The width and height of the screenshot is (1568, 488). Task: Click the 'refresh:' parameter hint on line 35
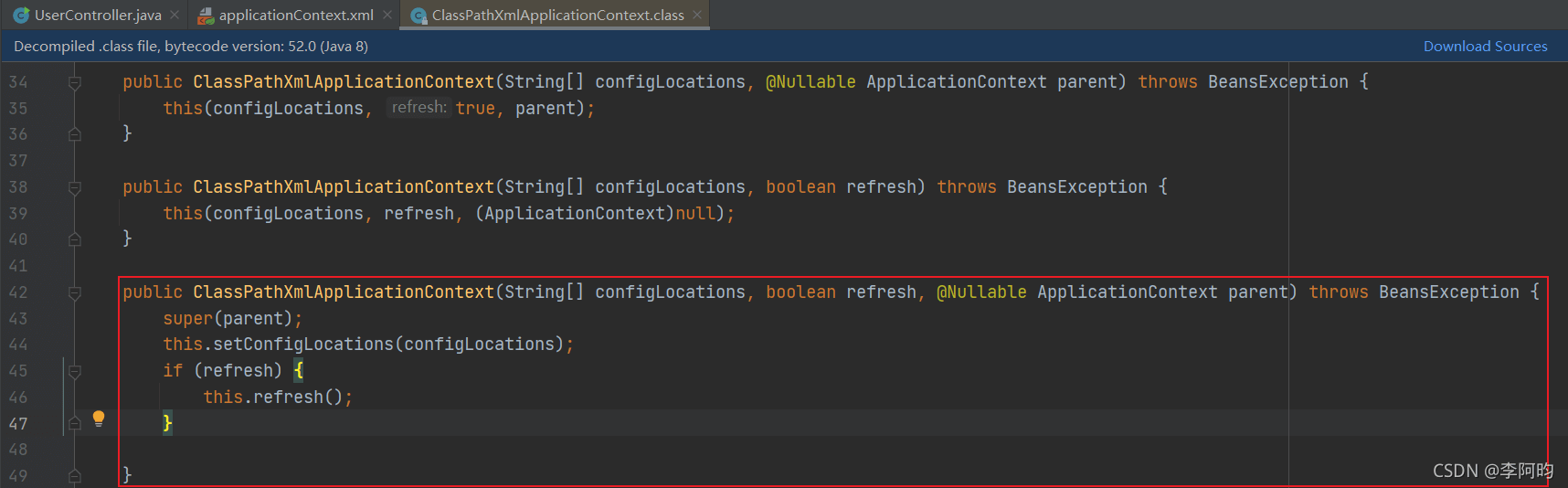click(418, 108)
